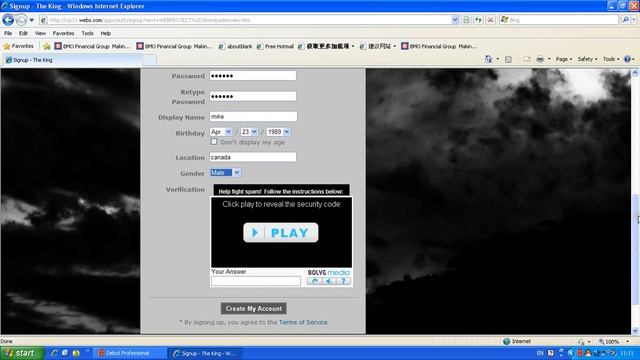640x360 pixels.
Task: Click the page vertical scrollbar thumb
Action: click(x=636, y=249)
